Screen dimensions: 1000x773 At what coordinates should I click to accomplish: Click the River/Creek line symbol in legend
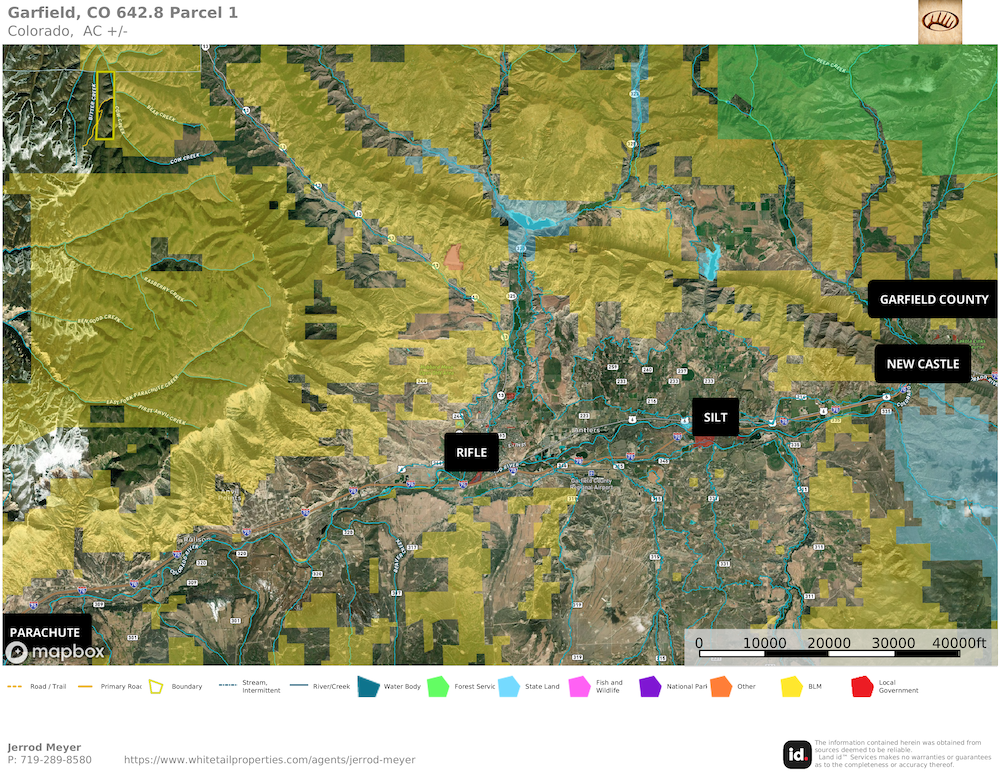299,687
